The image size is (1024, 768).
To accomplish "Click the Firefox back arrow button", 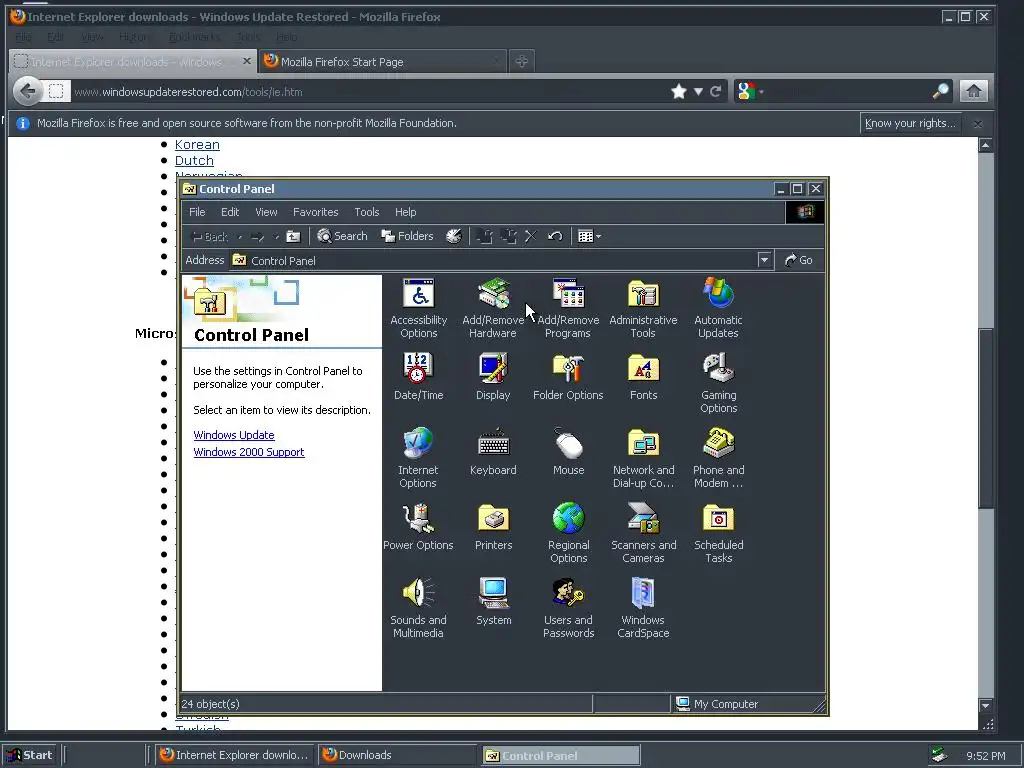I will click(28, 91).
